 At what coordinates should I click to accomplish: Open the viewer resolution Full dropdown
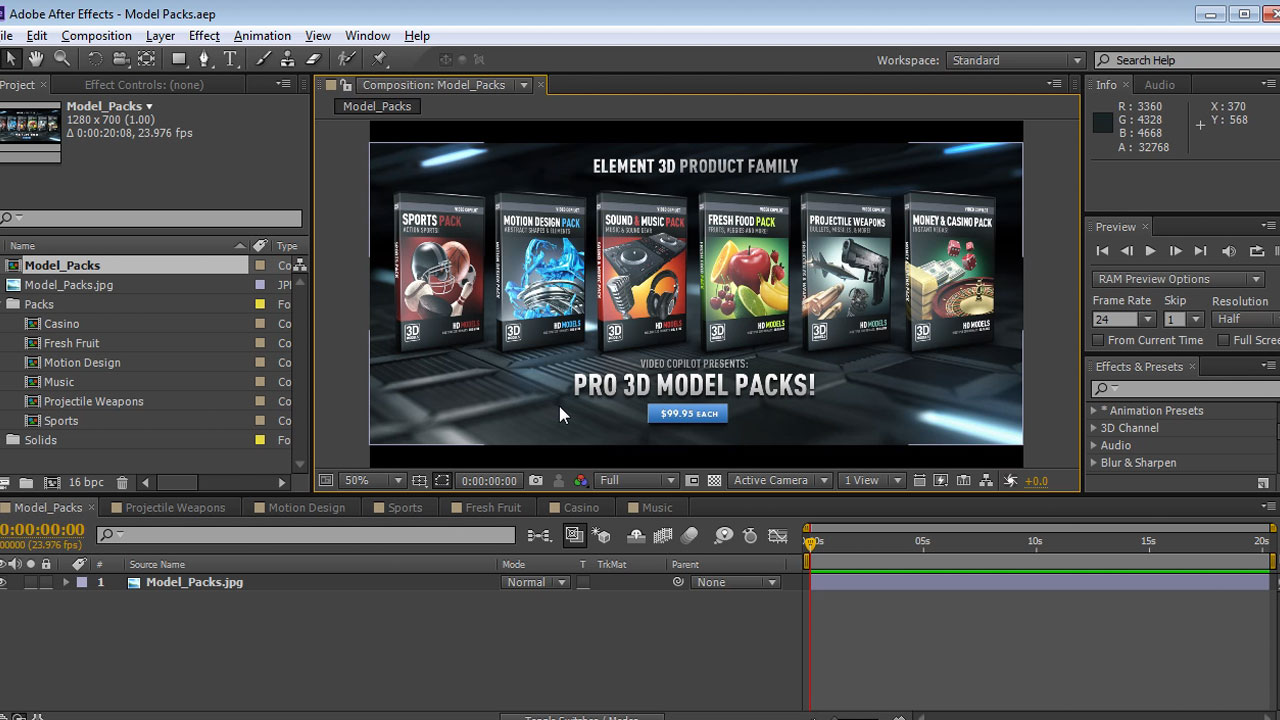637,481
